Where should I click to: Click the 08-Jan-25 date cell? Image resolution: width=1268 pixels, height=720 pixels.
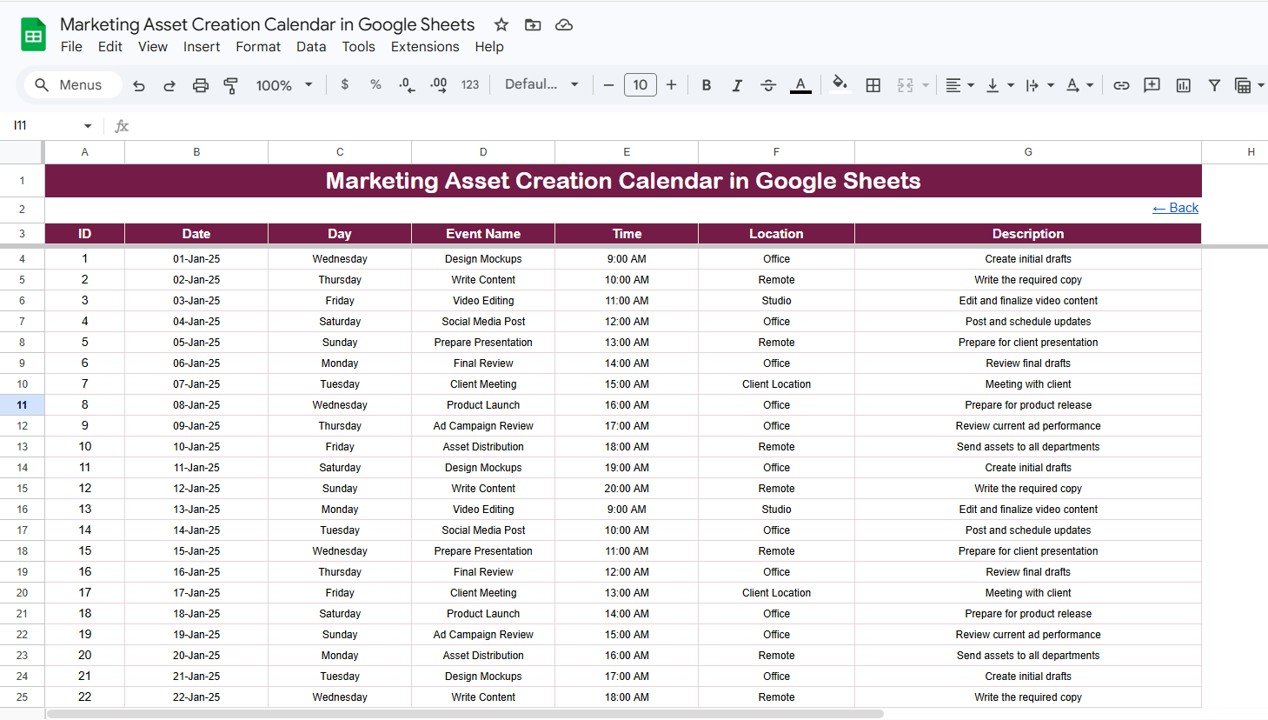pos(196,405)
